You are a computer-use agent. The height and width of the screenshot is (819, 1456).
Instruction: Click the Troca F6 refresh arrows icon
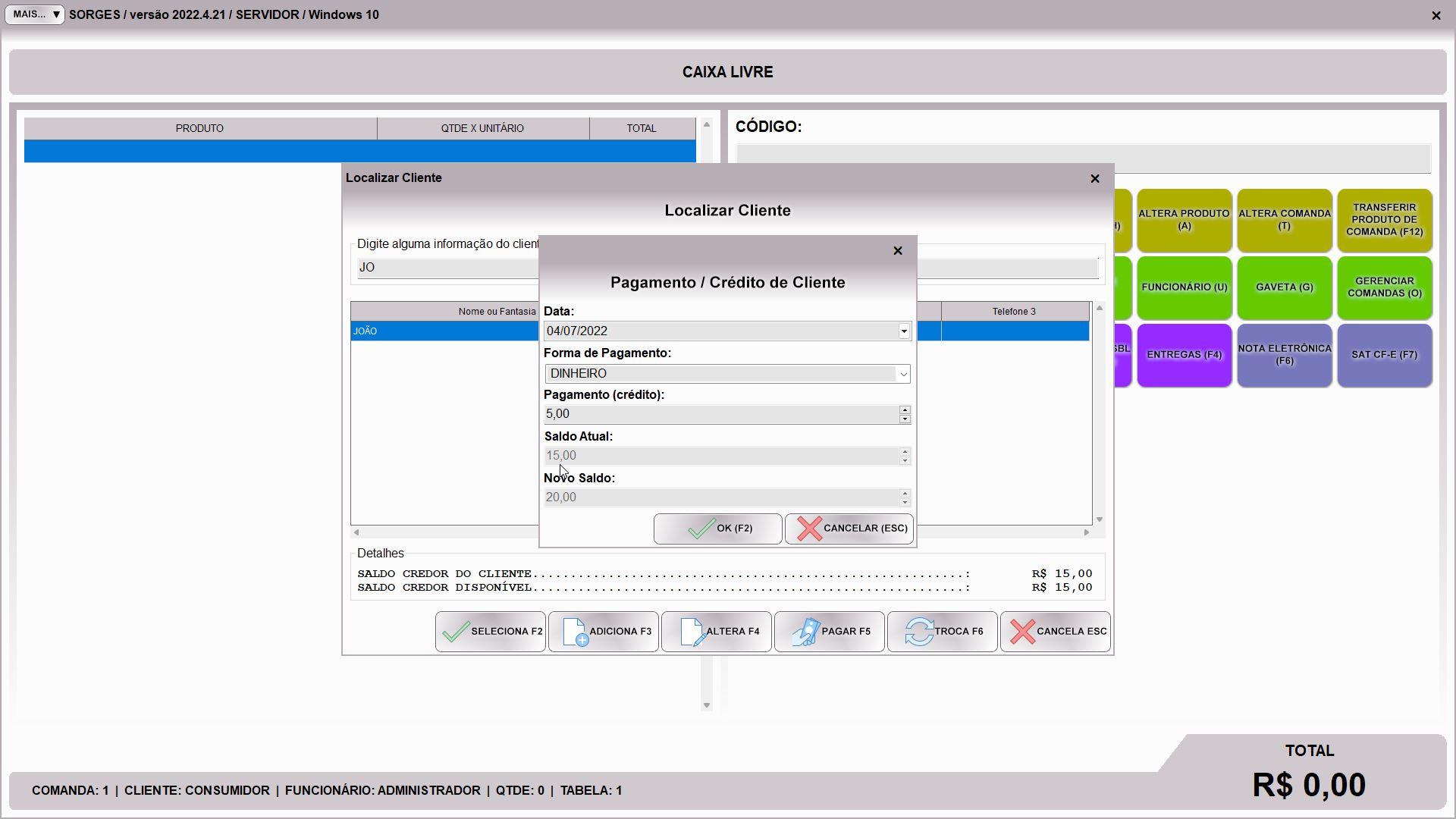(919, 632)
